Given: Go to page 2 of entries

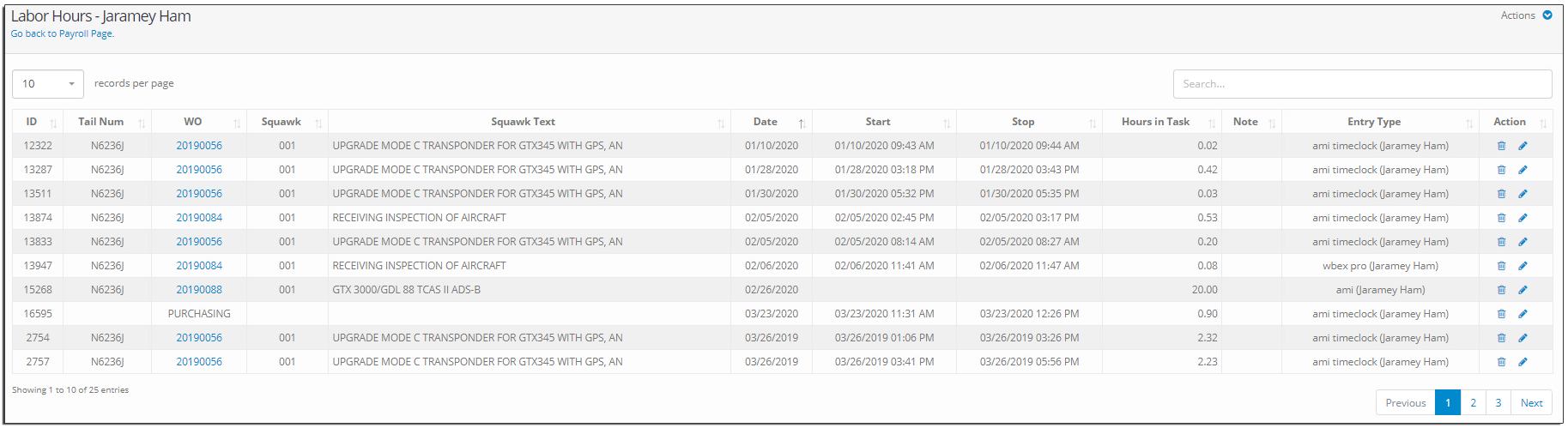Looking at the screenshot, I should (1473, 403).
